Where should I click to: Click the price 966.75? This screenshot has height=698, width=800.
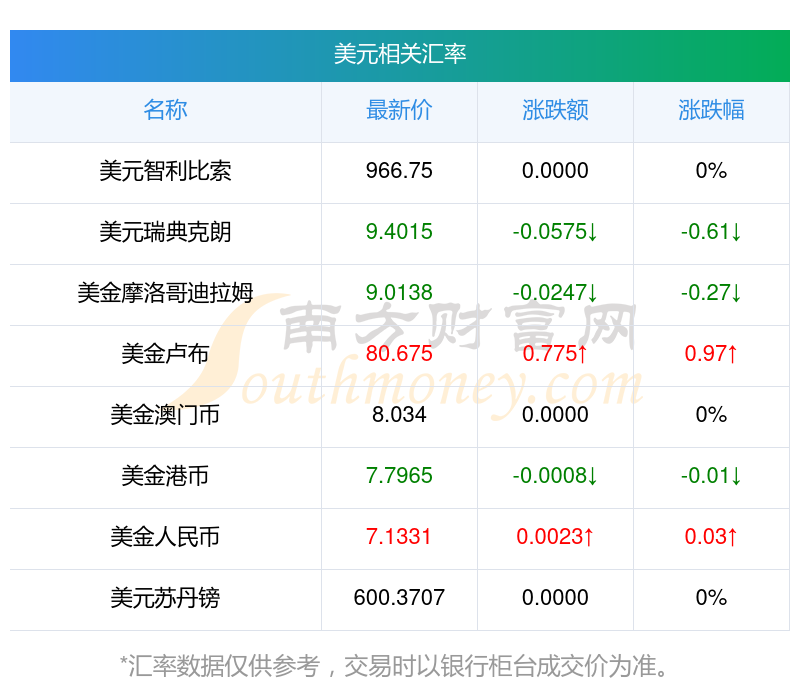coord(399,171)
